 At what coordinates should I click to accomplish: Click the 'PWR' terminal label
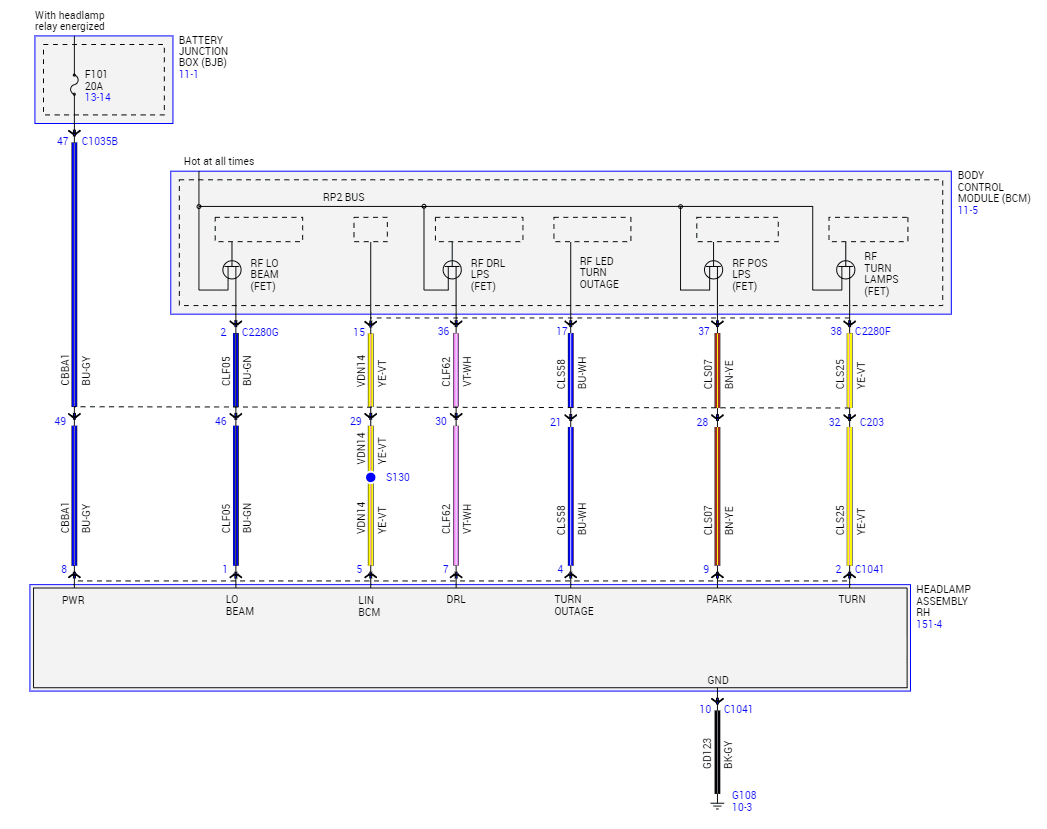click(73, 601)
